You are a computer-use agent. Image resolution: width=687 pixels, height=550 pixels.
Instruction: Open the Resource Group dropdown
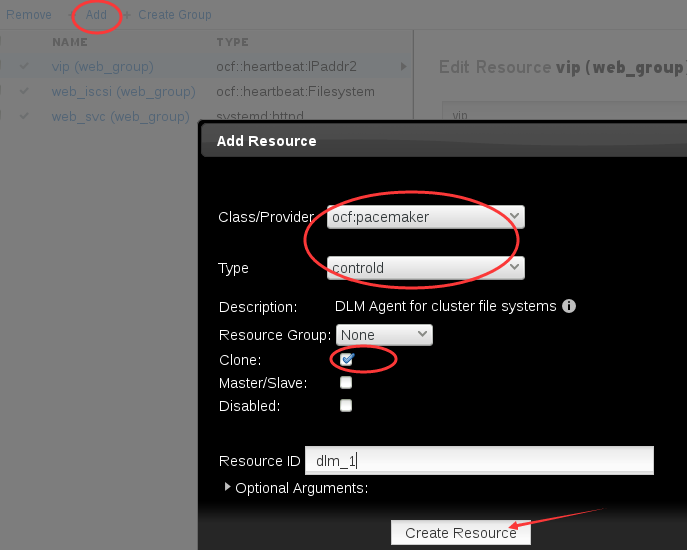click(384, 335)
